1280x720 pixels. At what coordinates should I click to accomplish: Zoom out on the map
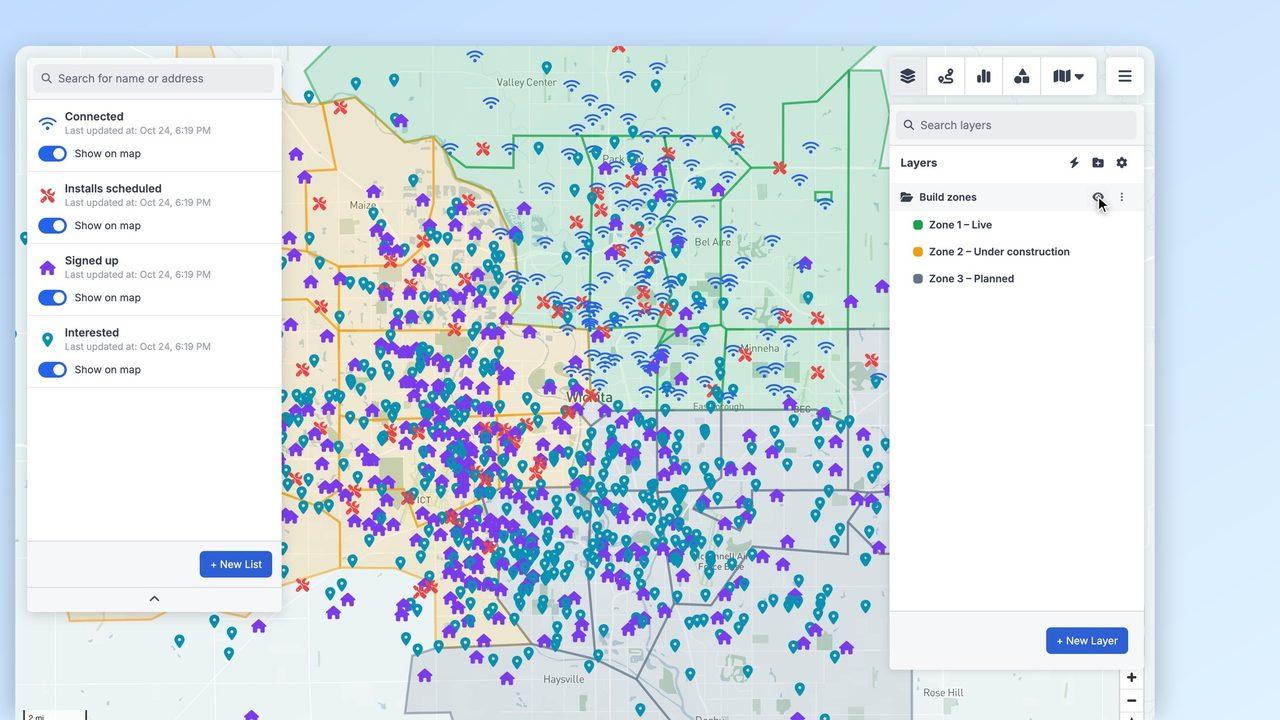(x=1132, y=701)
